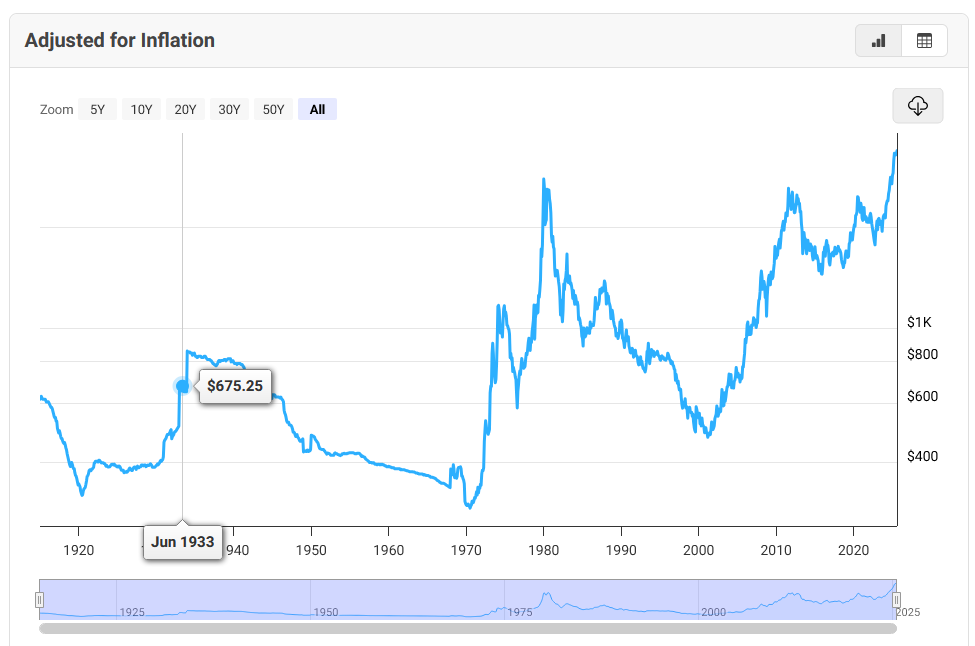Click the horizontal scrollbar below the navigator
Viewport: 975px width, 646px height.
pos(467,629)
